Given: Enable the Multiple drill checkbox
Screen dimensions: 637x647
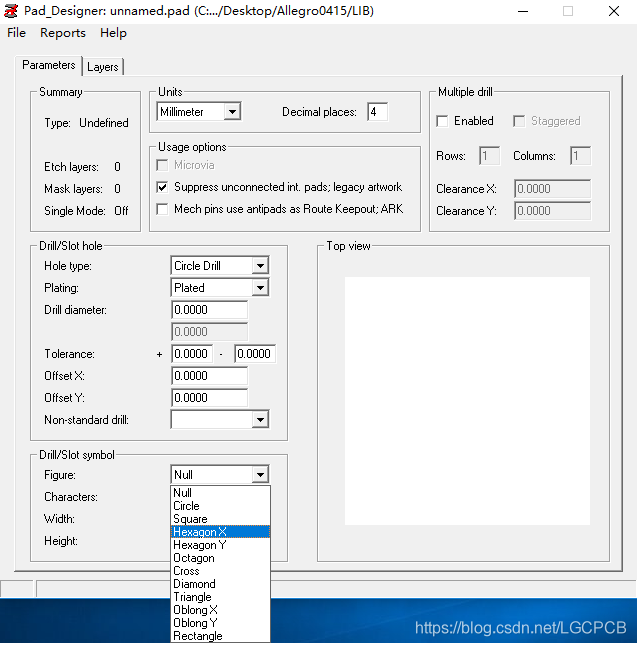Looking at the screenshot, I should [443, 121].
